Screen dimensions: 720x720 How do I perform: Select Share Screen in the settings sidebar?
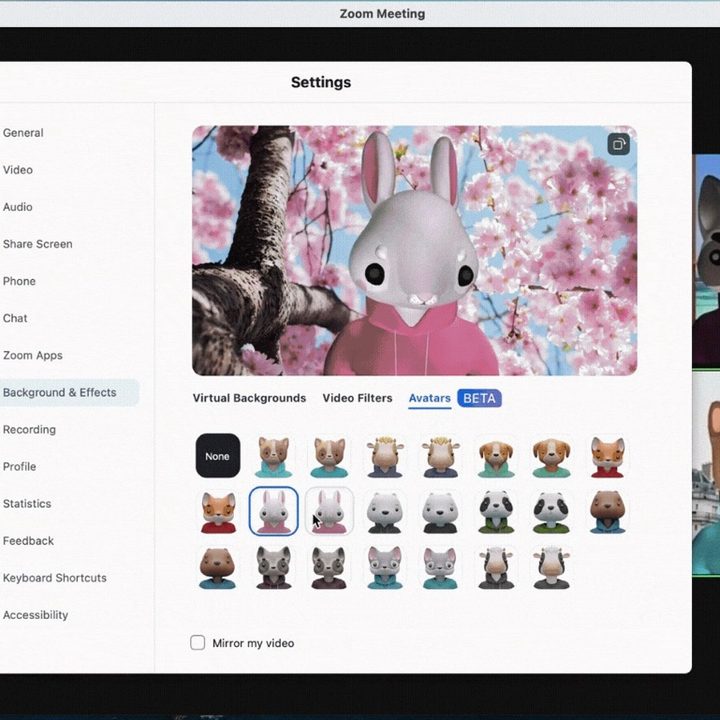coord(38,244)
